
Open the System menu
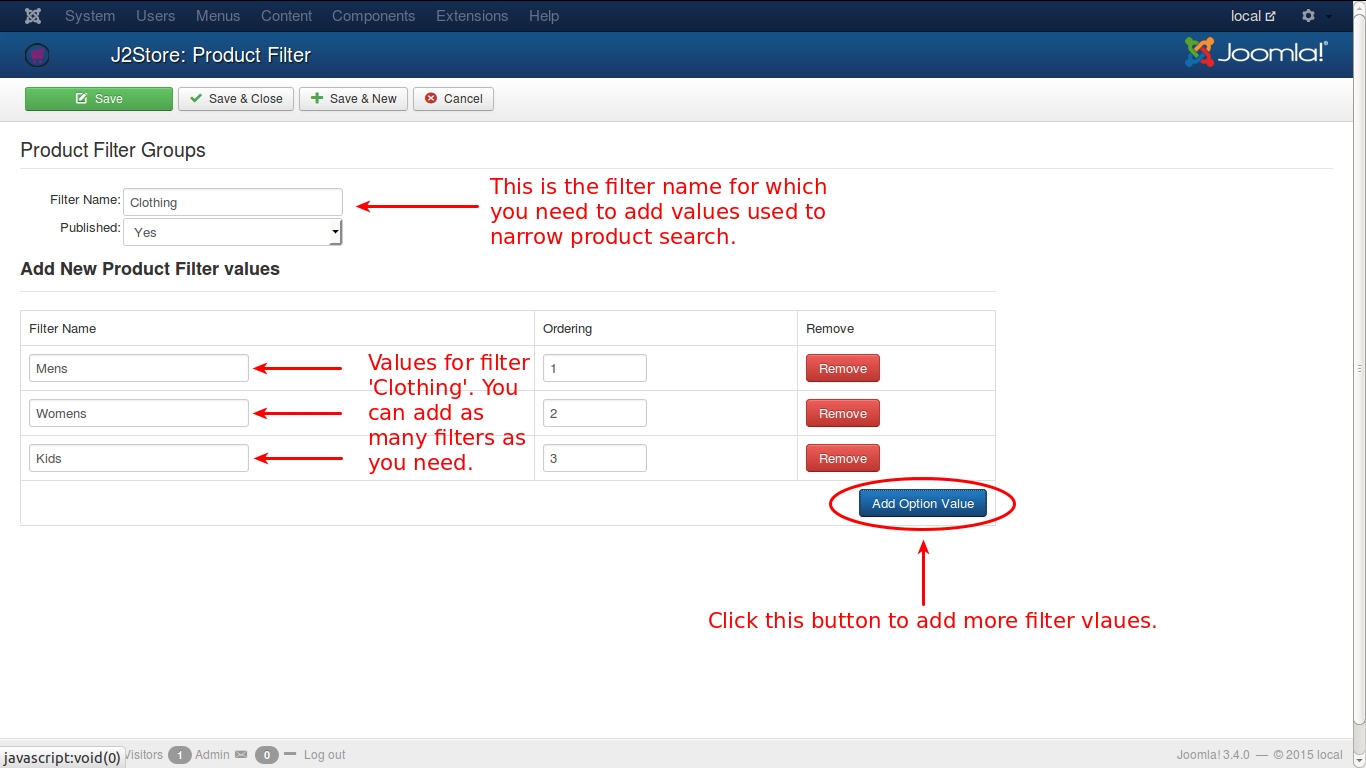coord(90,16)
